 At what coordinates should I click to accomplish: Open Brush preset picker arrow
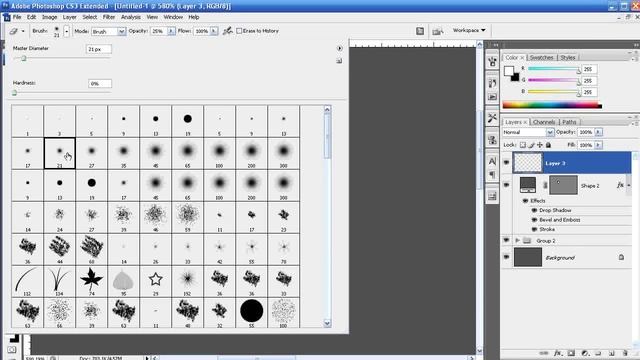[x=67, y=31]
